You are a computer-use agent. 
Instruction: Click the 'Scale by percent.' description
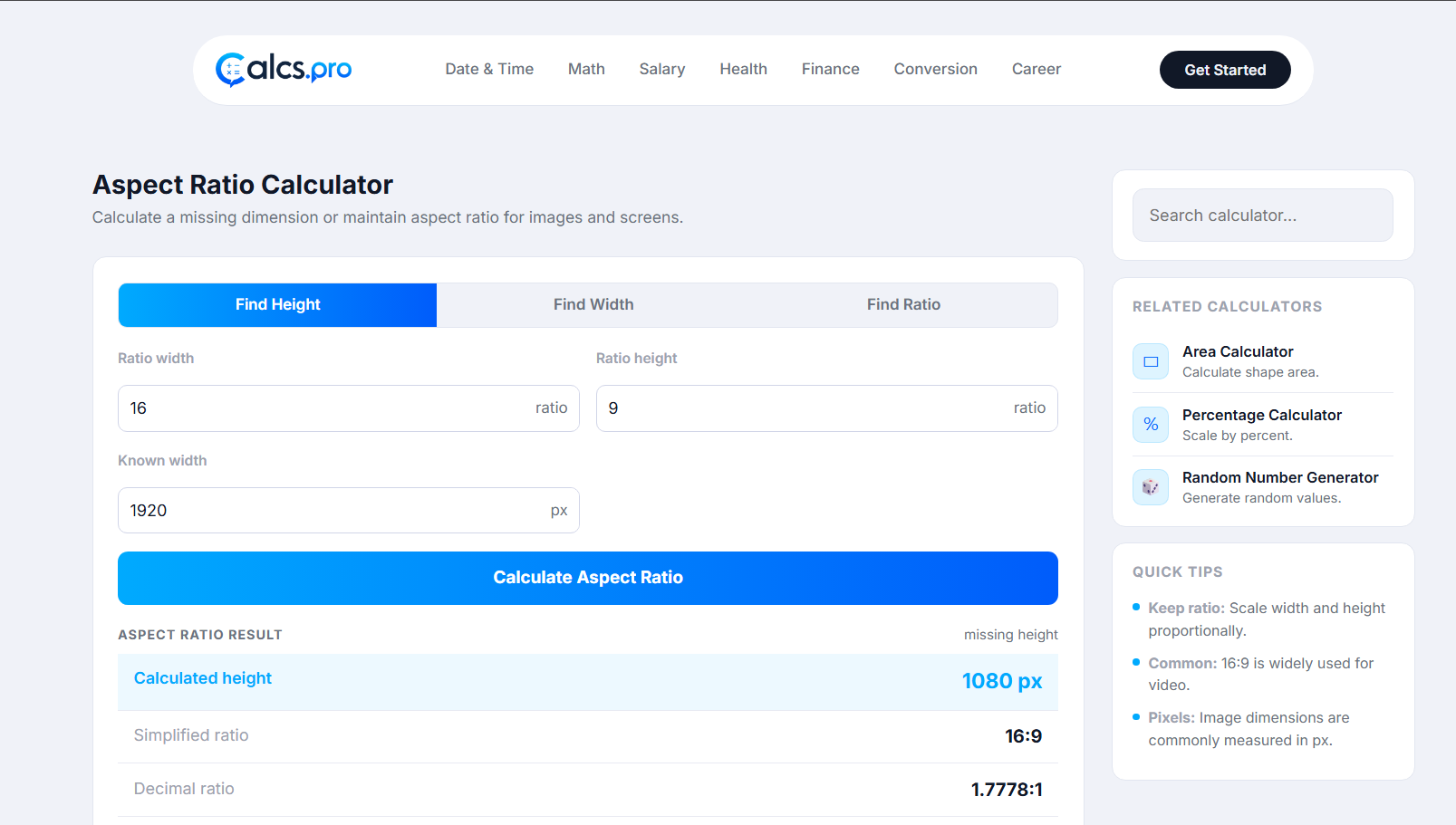(1237, 436)
